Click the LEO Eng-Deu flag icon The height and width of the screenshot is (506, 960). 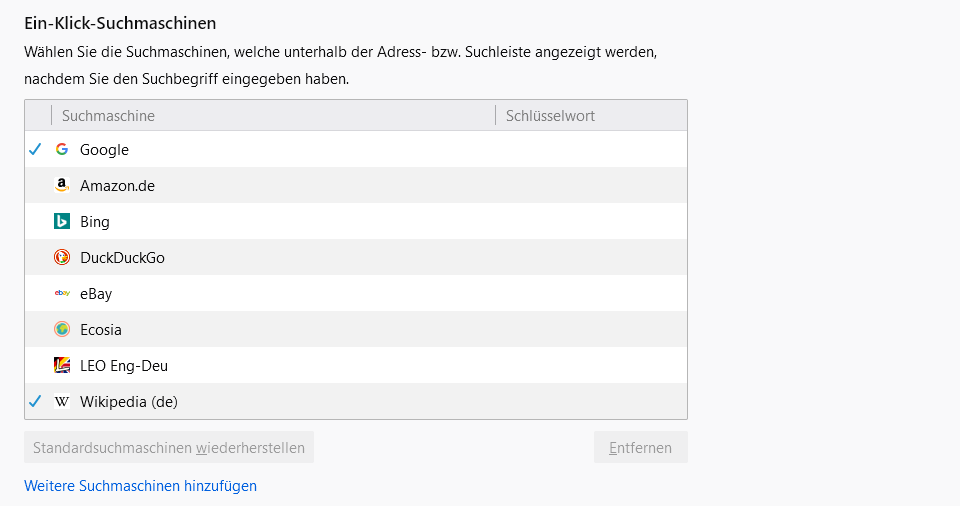pyautogui.click(x=62, y=365)
